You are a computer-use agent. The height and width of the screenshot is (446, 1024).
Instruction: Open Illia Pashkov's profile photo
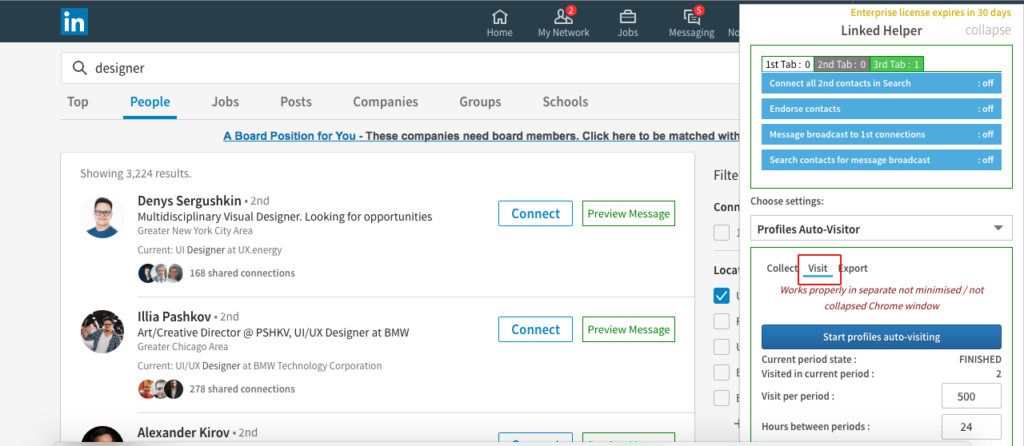point(102,331)
